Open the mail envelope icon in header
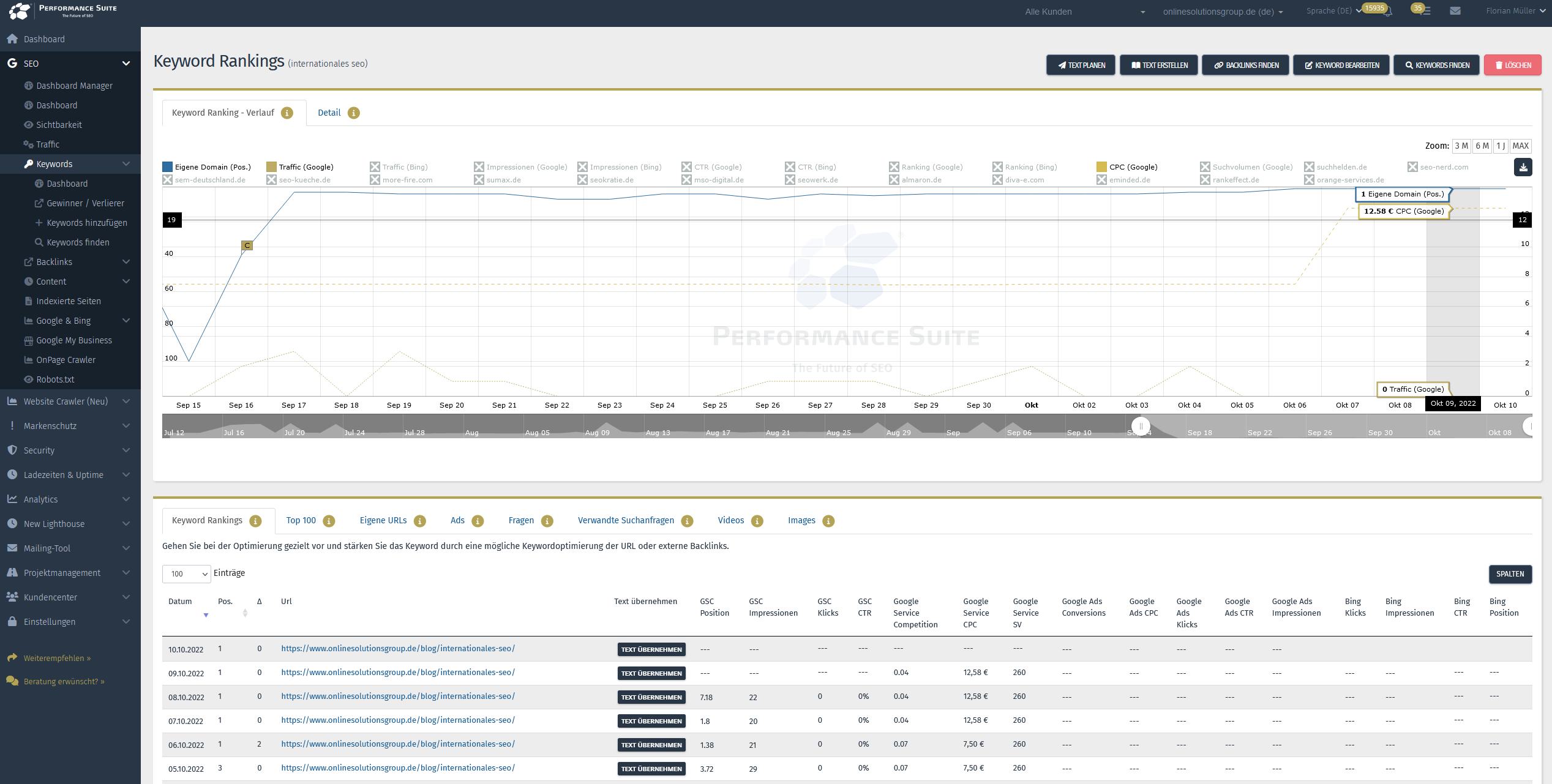The image size is (1552, 784). click(1455, 11)
